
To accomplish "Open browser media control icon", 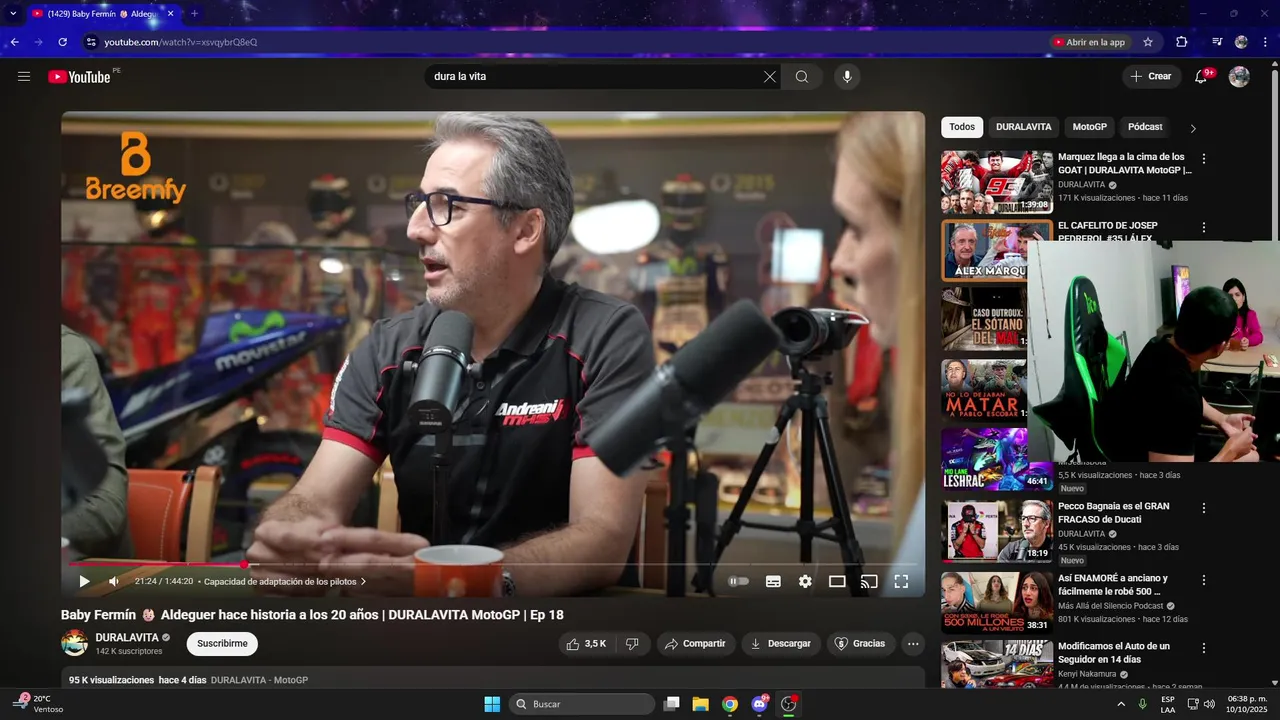I will [x=1217, y=42].
